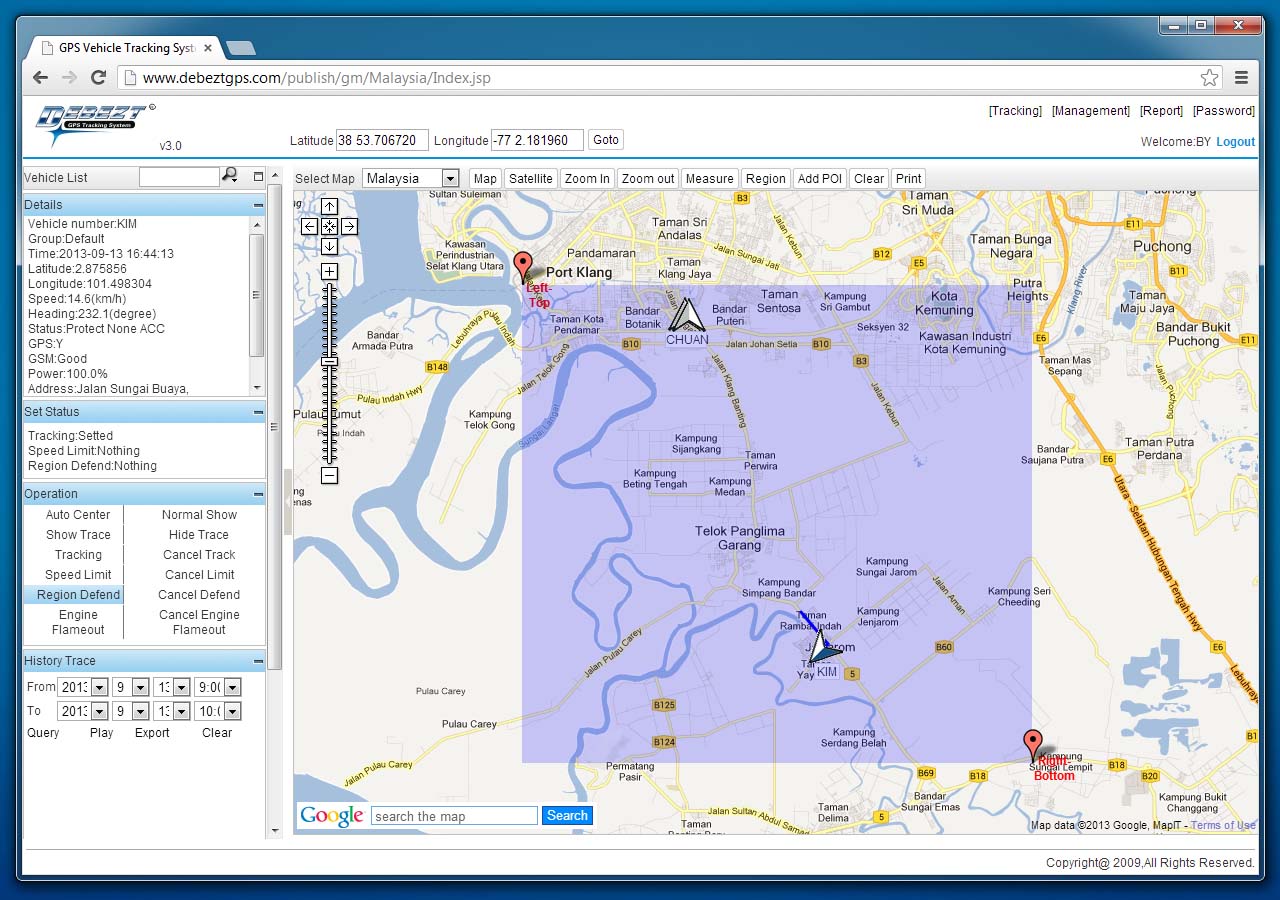Maximize the Vehicle List panel square icon
The width and height of the screenshot is (1280, 900).
(x=258, y=177)
